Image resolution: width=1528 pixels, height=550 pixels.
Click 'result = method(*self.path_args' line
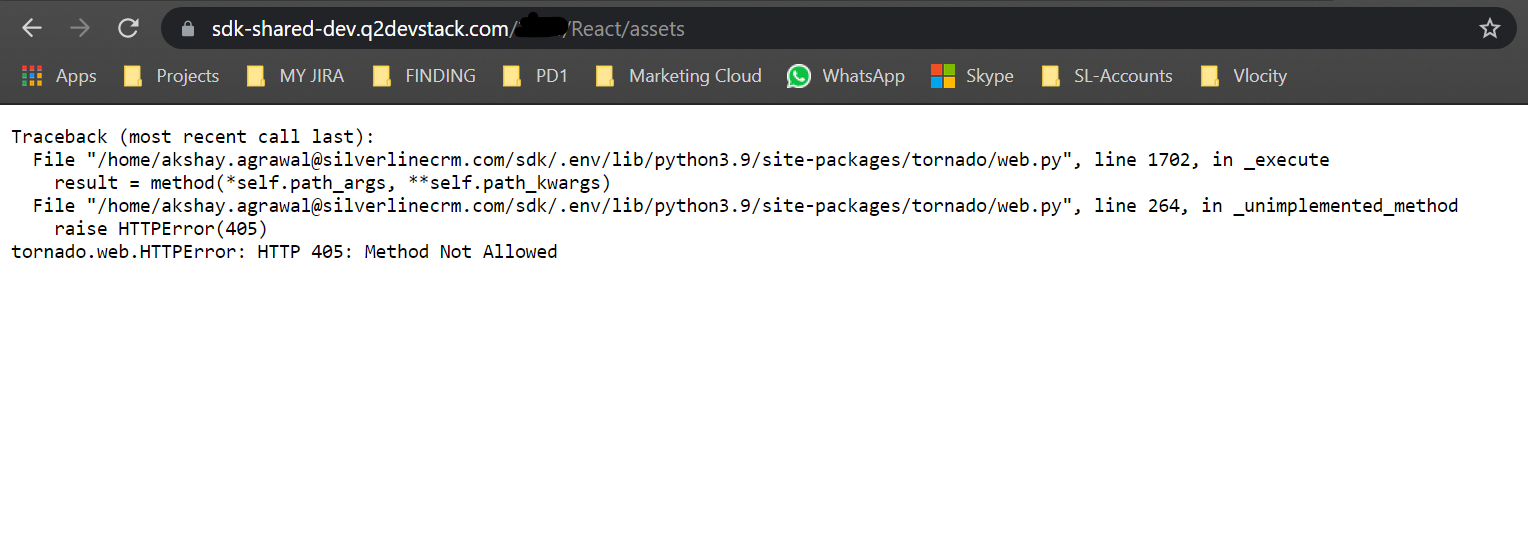(x=332, y=183)
